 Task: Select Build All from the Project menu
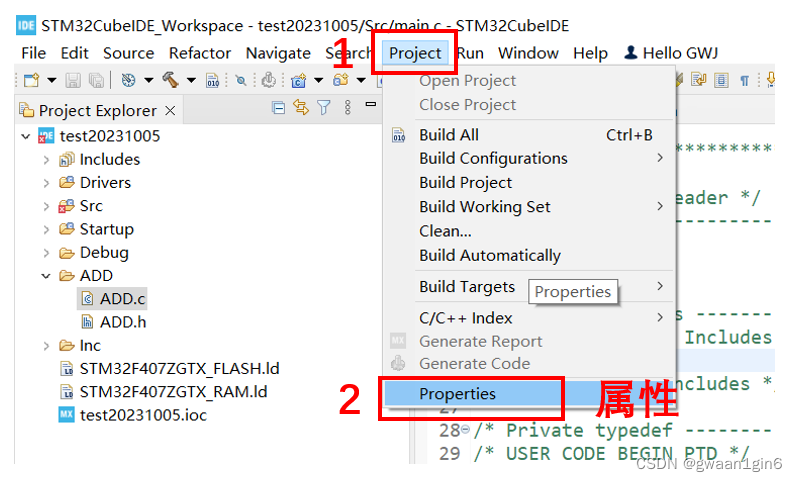[529, 135]
